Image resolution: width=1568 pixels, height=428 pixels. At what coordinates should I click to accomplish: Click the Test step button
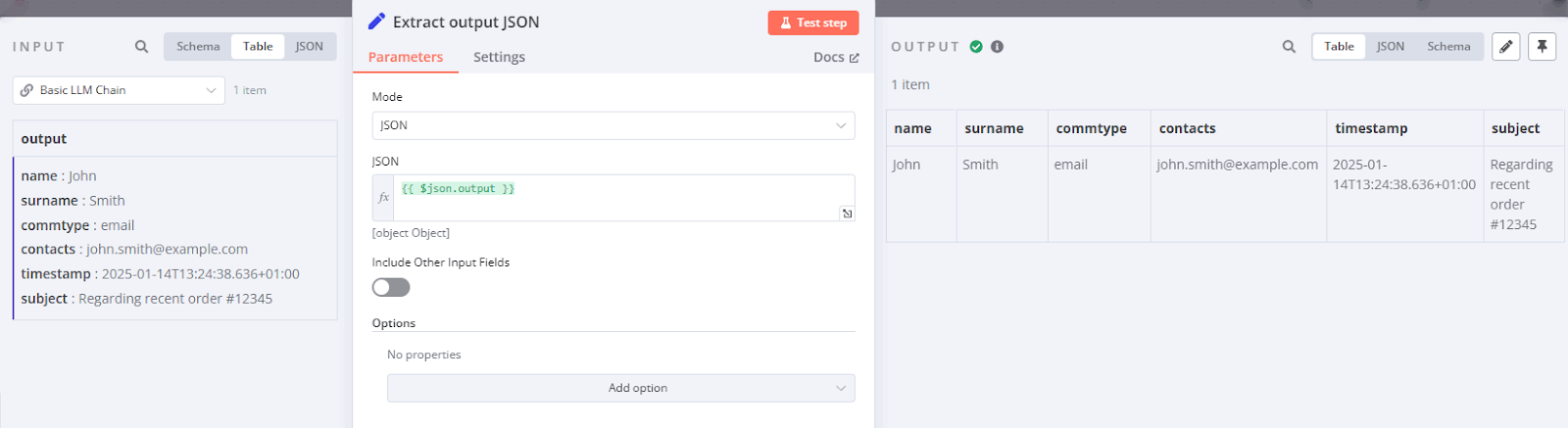click(x=813, y=23)
